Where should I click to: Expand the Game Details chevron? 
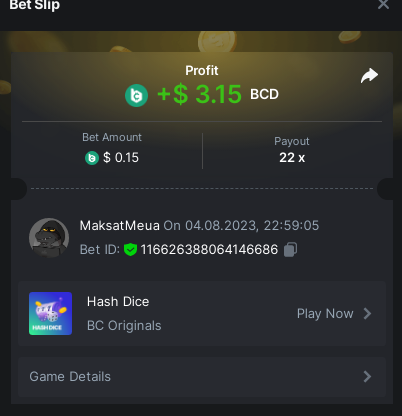tap(367, 377)
